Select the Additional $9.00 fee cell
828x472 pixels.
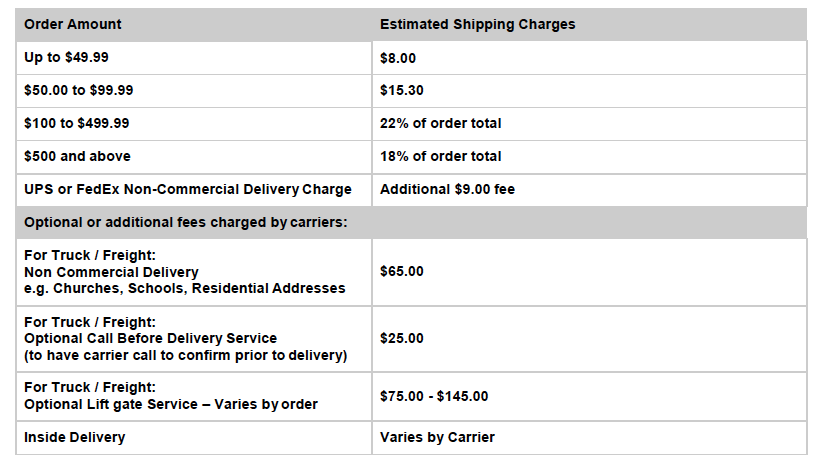pyautogui.click(x=589, y=190)
